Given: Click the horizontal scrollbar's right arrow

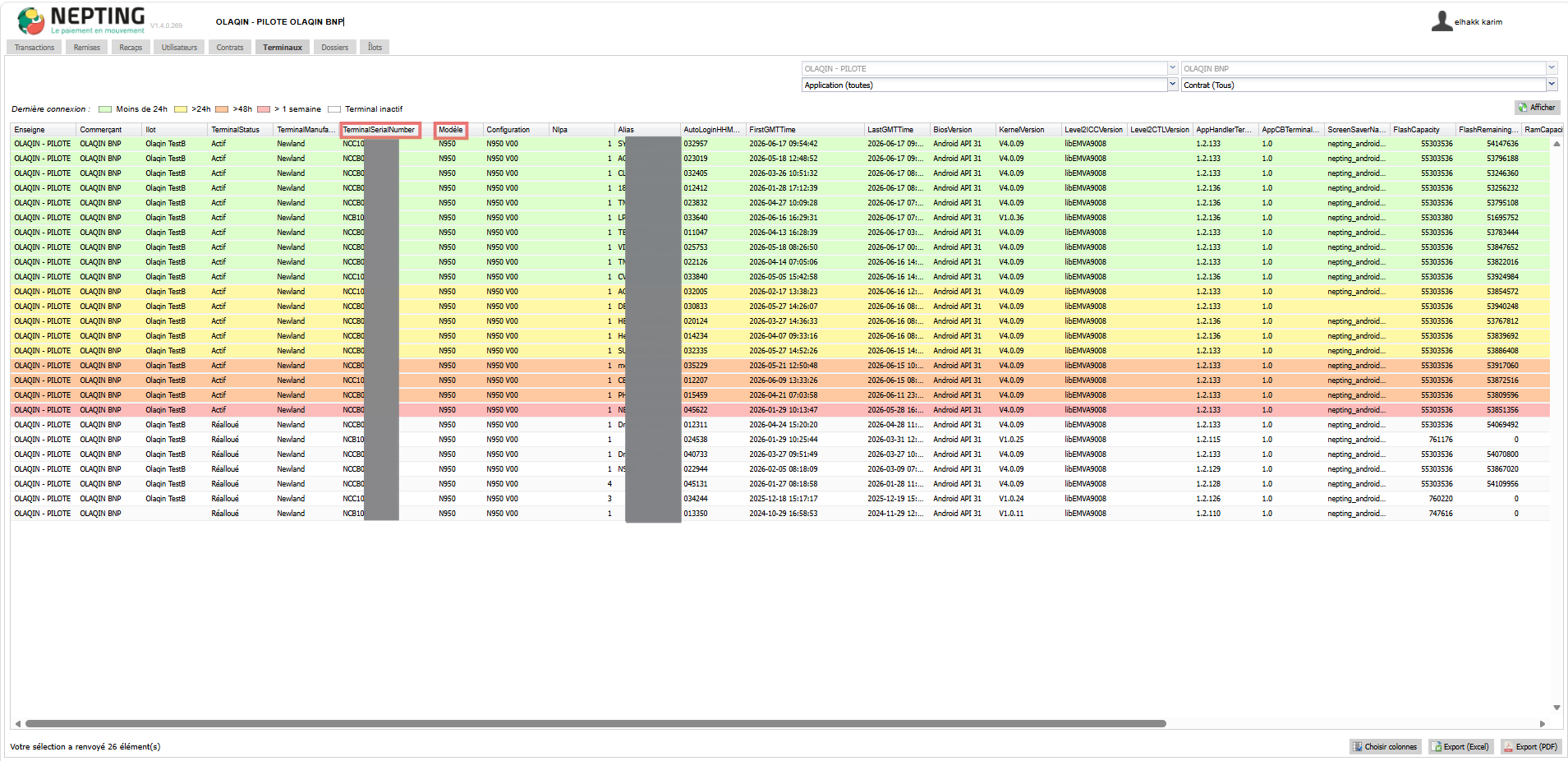Looking at the screenshot, I should pyautogui.click(x=1543, y=724).
